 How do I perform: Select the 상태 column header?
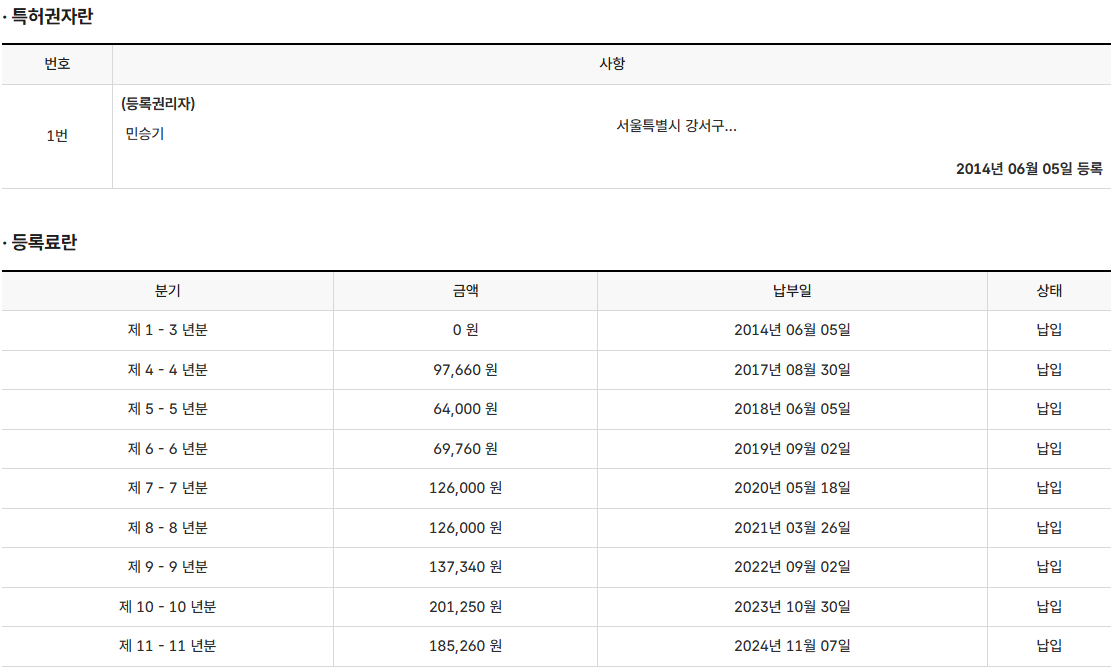pos(1049,291)
